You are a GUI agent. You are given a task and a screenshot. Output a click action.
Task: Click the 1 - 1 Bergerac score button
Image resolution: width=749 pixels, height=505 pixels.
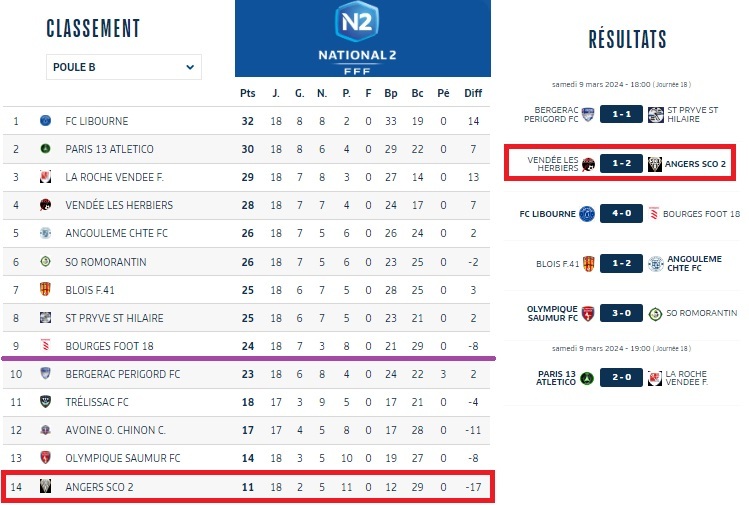tap(621, 114)
